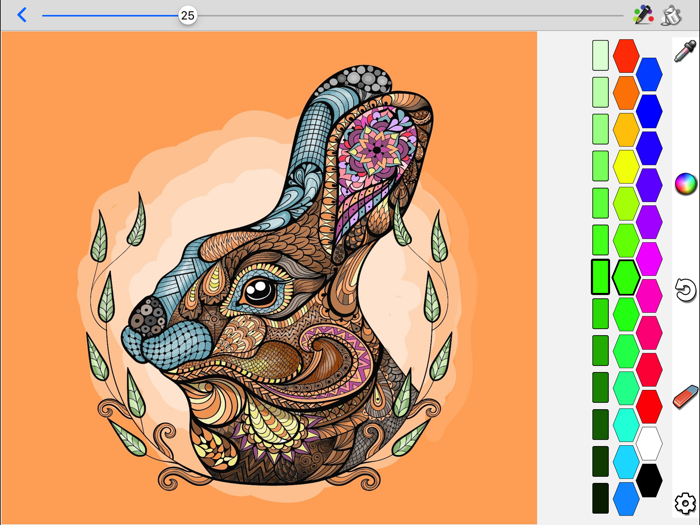Choose the outlined bright green shade swatch

[x=600, y=277]
